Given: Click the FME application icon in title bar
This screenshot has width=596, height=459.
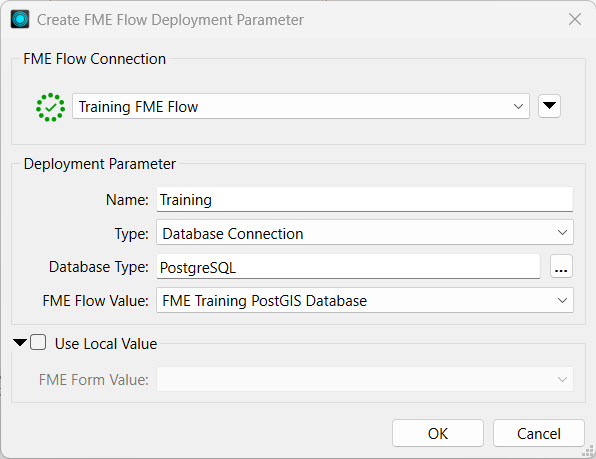Looking at the screenshot, I should pos(20,19).
